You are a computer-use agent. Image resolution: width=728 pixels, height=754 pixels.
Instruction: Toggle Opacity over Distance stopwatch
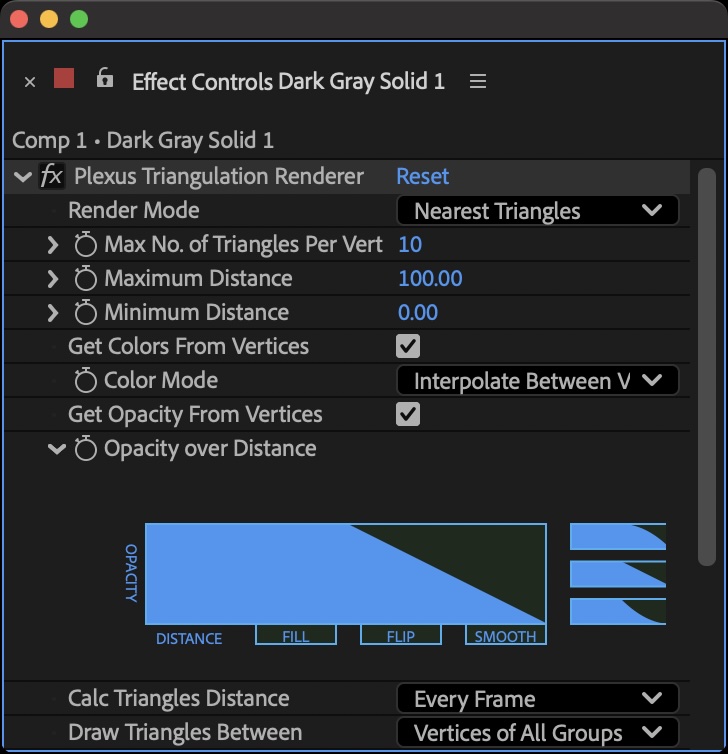[x=86, y=449]
